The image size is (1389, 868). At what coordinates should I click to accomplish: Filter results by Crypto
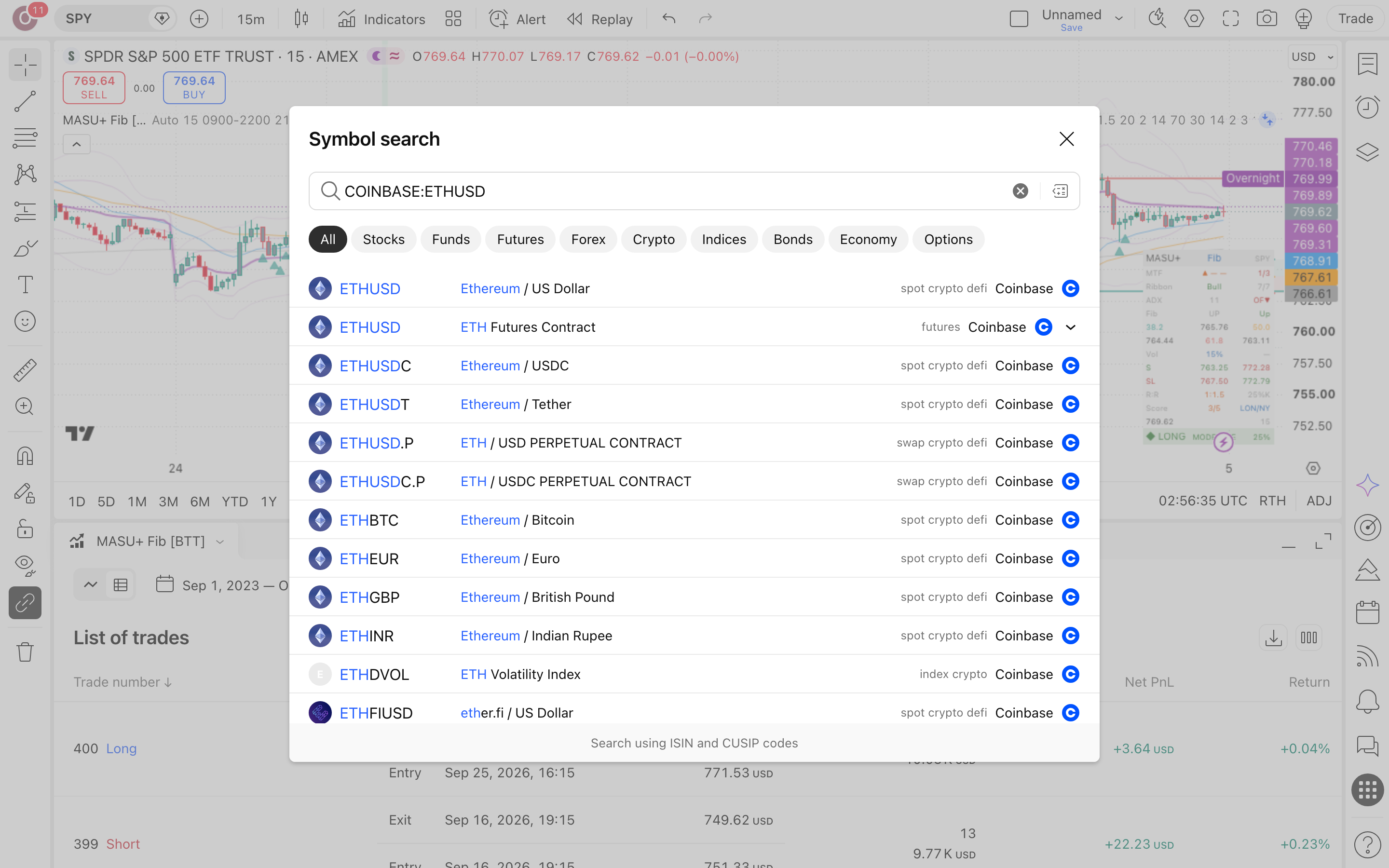pos(653,239)
